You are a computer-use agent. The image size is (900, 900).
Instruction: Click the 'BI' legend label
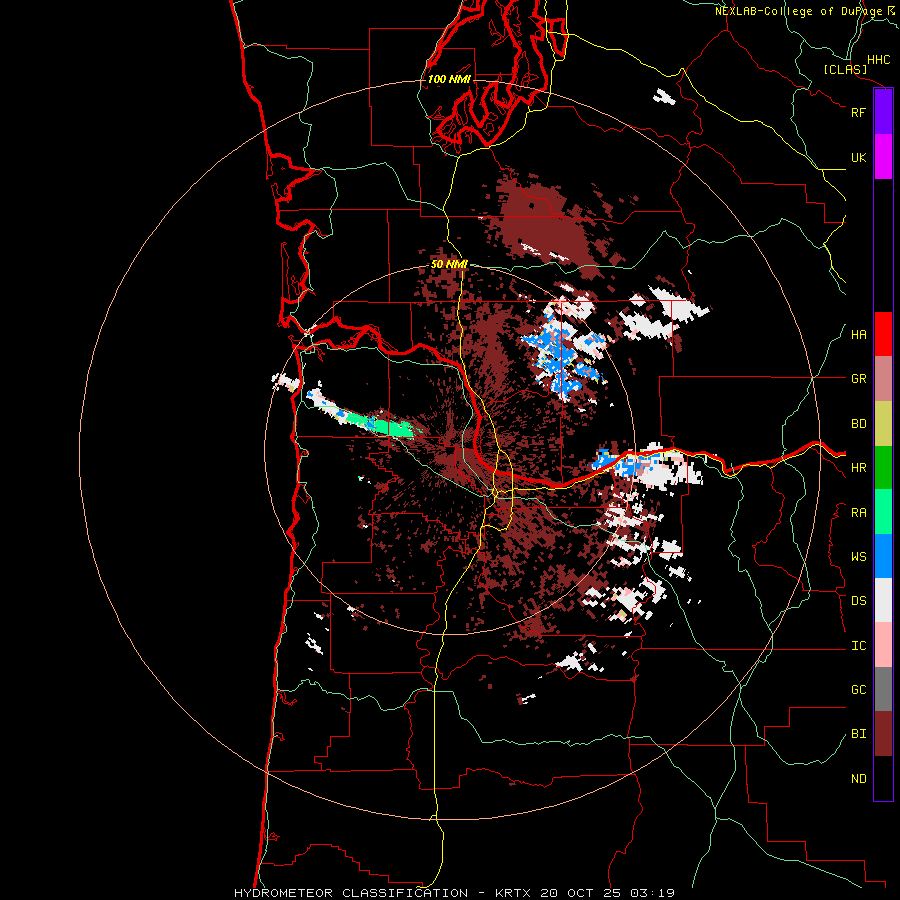(x=858, y=734)
